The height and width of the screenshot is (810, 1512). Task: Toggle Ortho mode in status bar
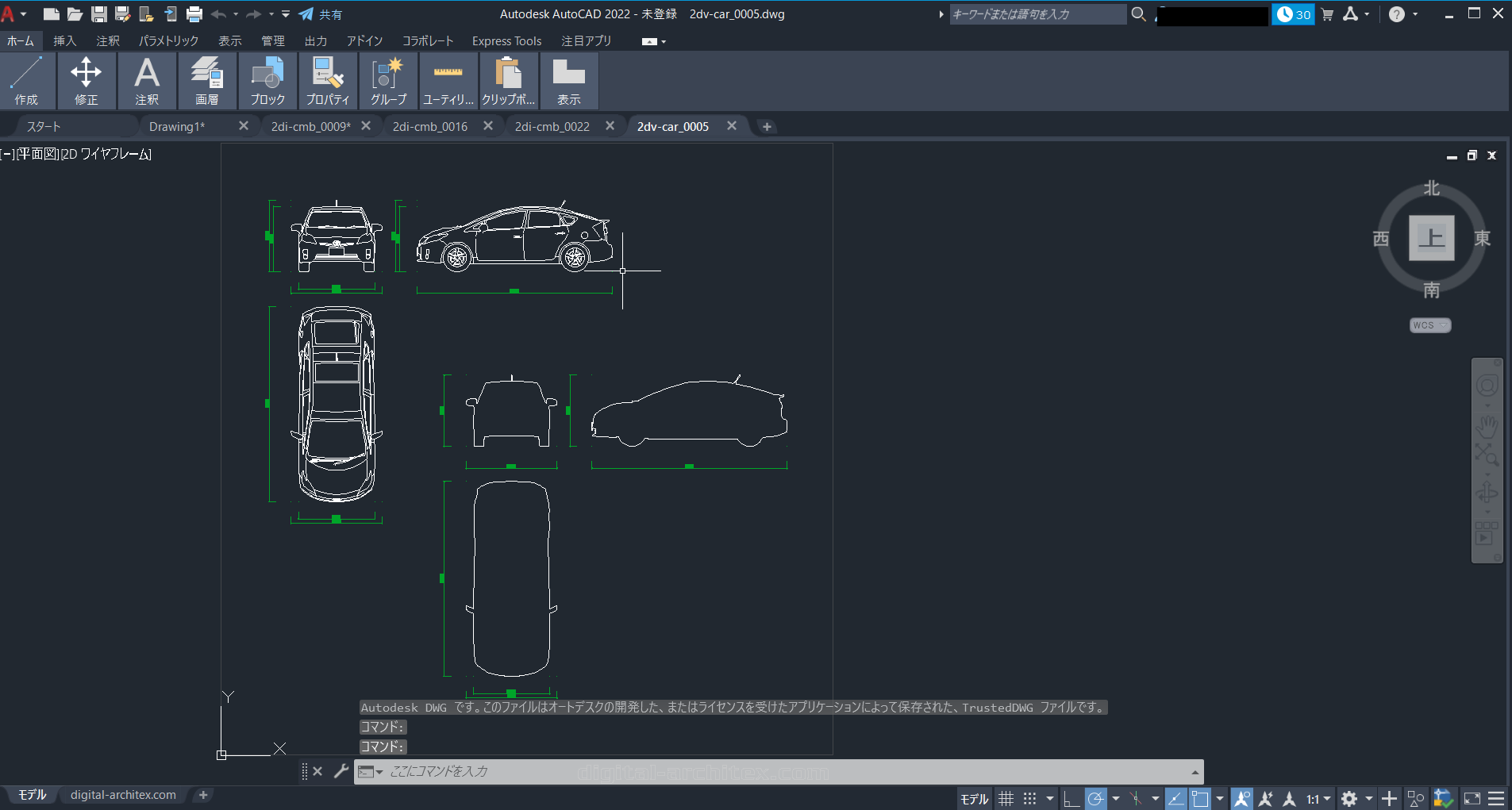(1071, 799)
